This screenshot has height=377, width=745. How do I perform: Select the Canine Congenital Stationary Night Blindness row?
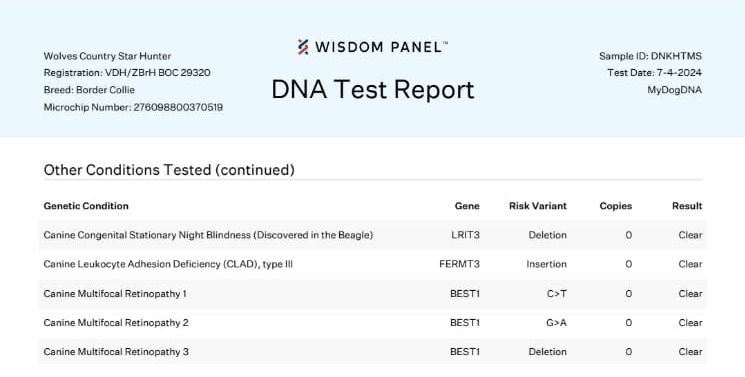(x=372, y=235)
